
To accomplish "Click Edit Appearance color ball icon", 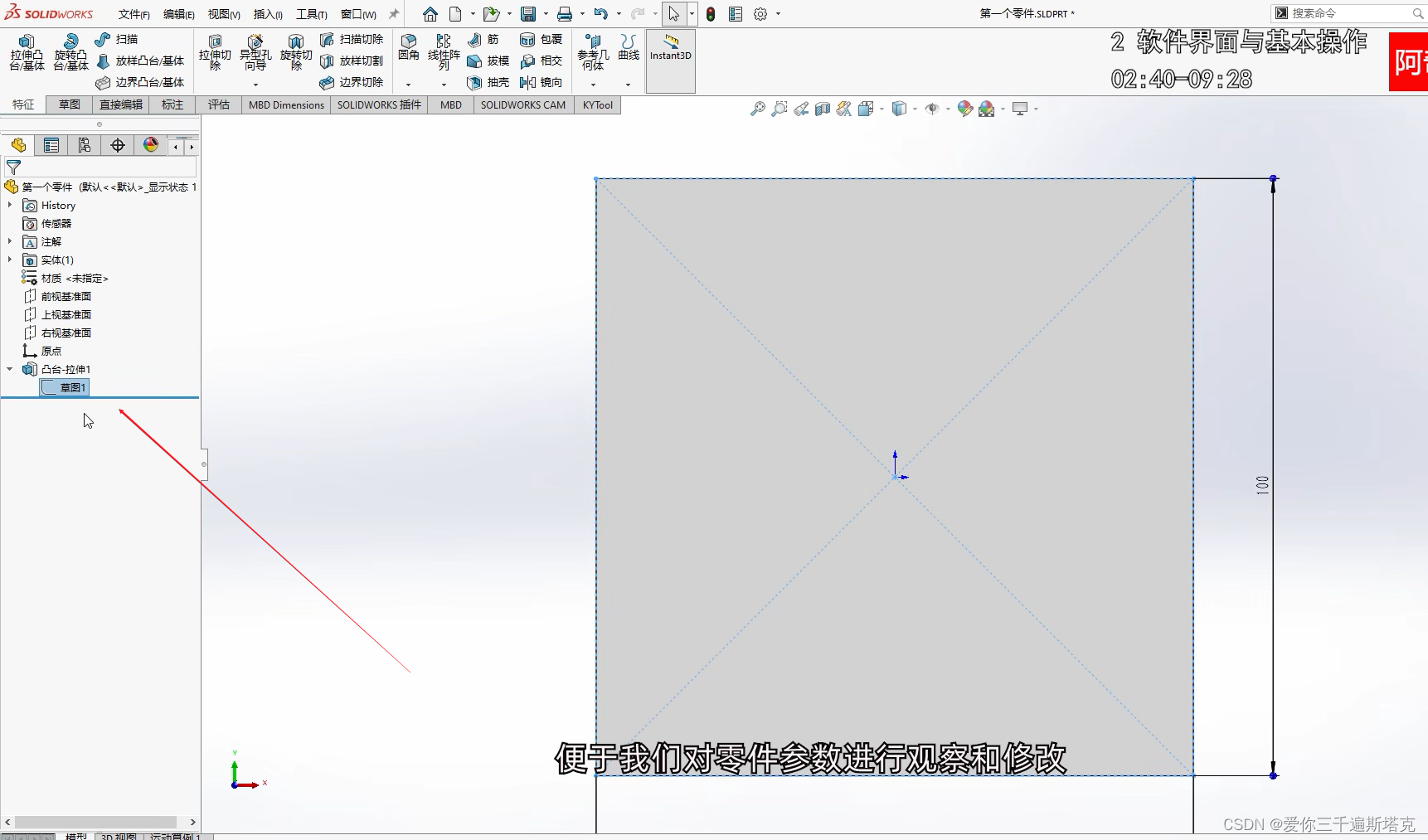I will (965, 109).
